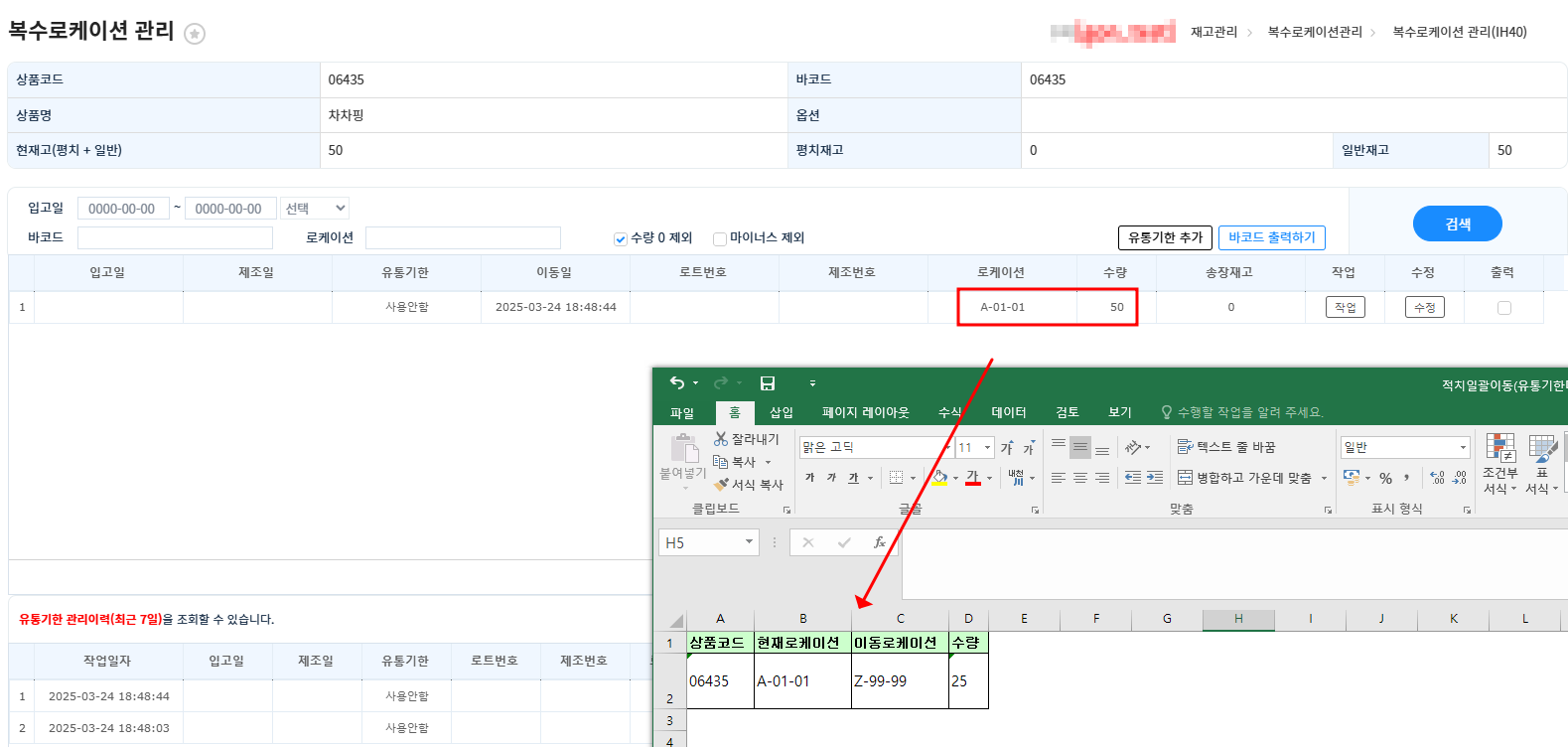Apply percent style with the % icon
This screenshot has height=747, width=1568.
point(1385,478)
